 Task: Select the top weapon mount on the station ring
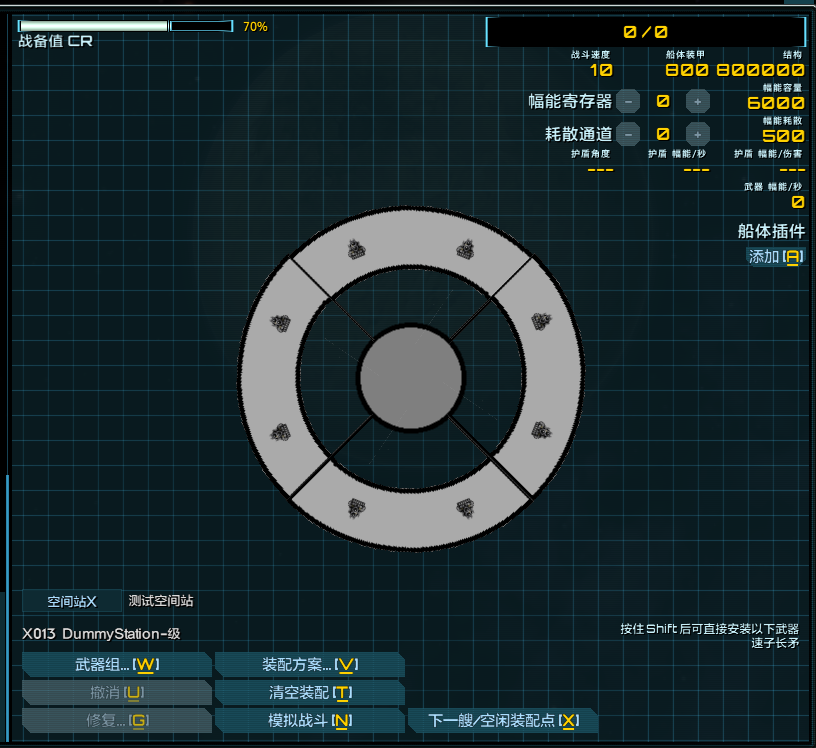(357, 250)
